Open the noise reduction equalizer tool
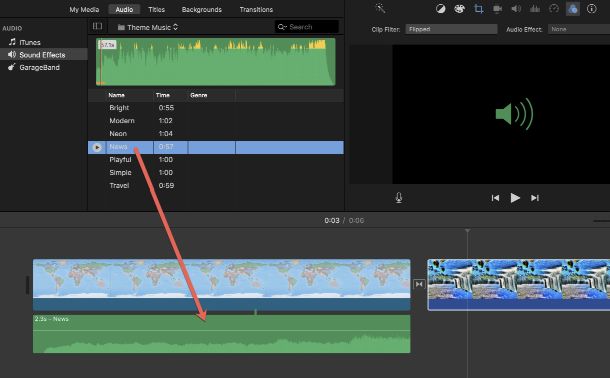Viewport: 610px width, 378px height. (535, 9)
